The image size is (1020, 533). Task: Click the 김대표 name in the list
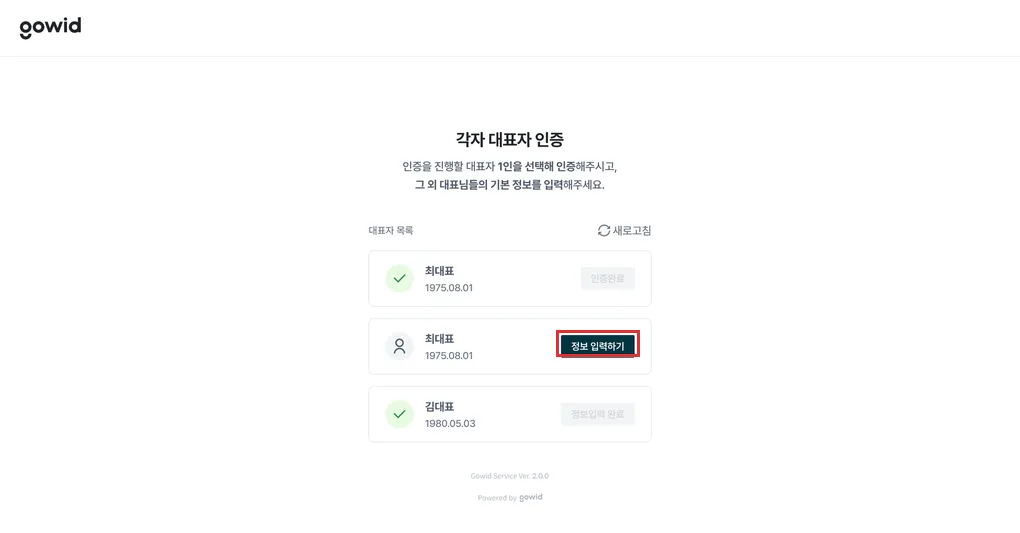tap(440, 407)
